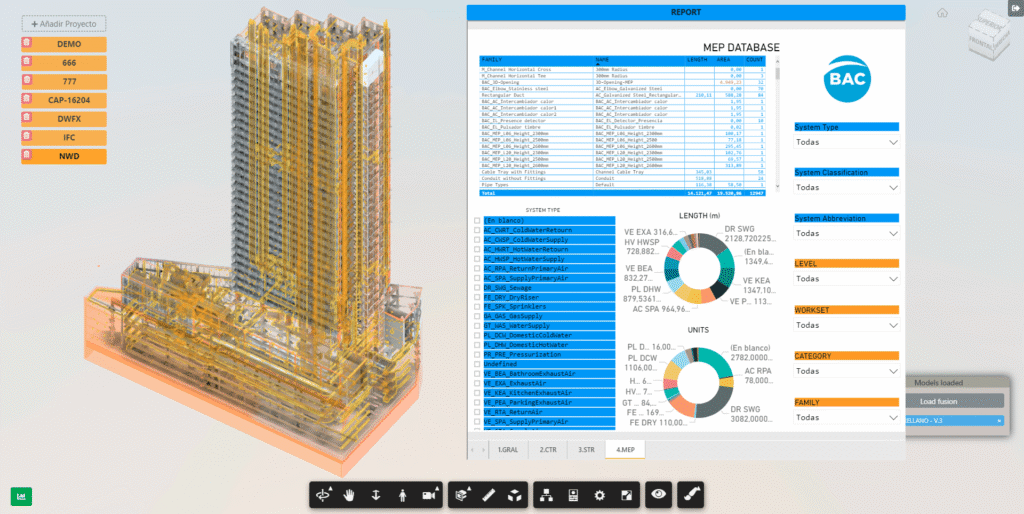Select the Orbit navigation tool
Image resolution: width=1024 pixels, height=514 pixels.
(x=323, y=495)
